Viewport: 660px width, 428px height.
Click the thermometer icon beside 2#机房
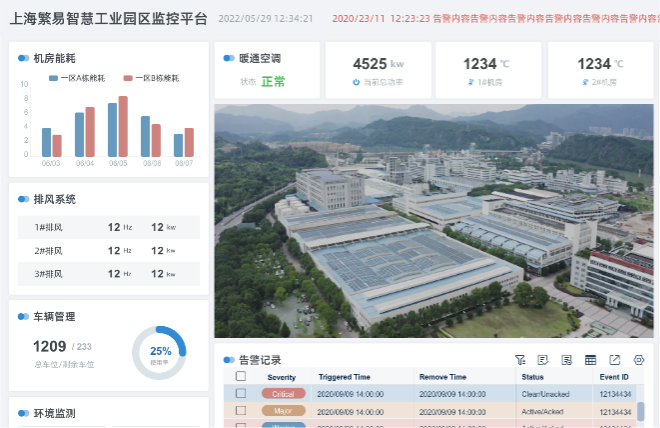click(585, 82)
